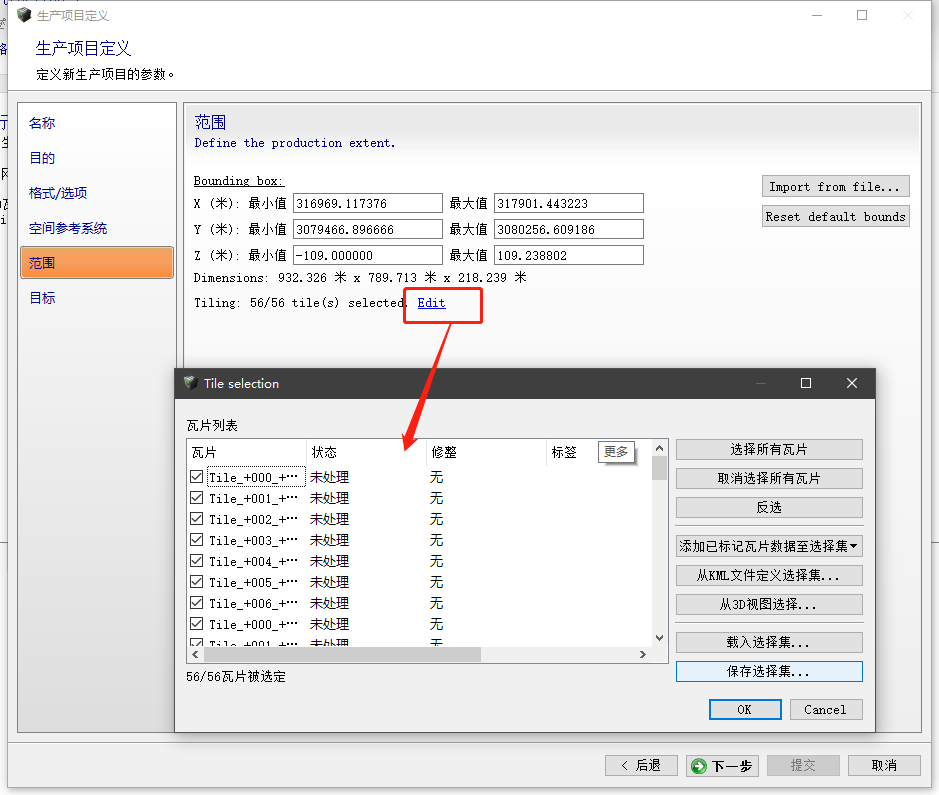Click the Z maximum value field
Screen dimensions: 939x795
(x=568, y=255)
